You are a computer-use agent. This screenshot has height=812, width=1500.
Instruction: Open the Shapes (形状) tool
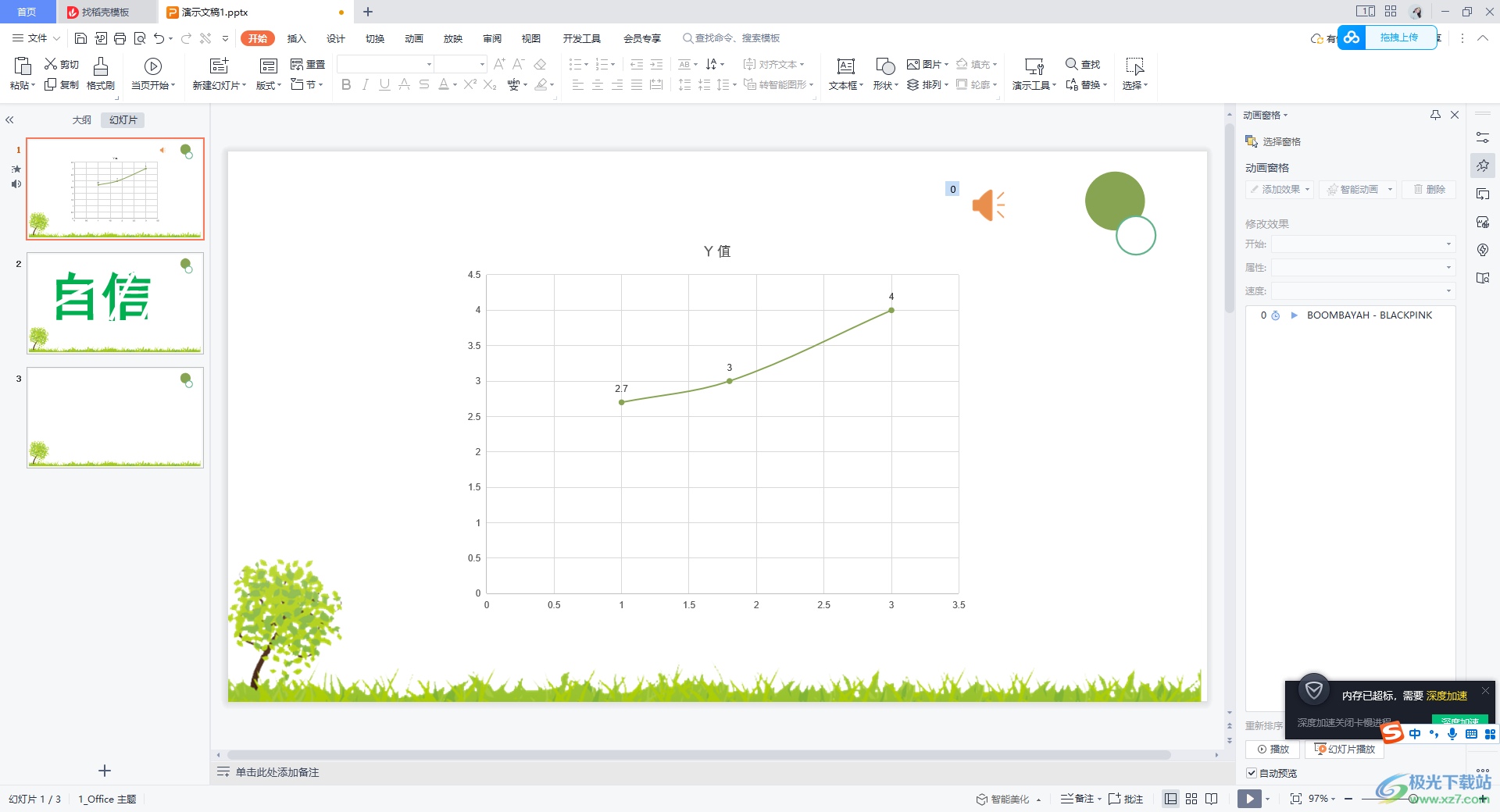click(x=885, y=73)
